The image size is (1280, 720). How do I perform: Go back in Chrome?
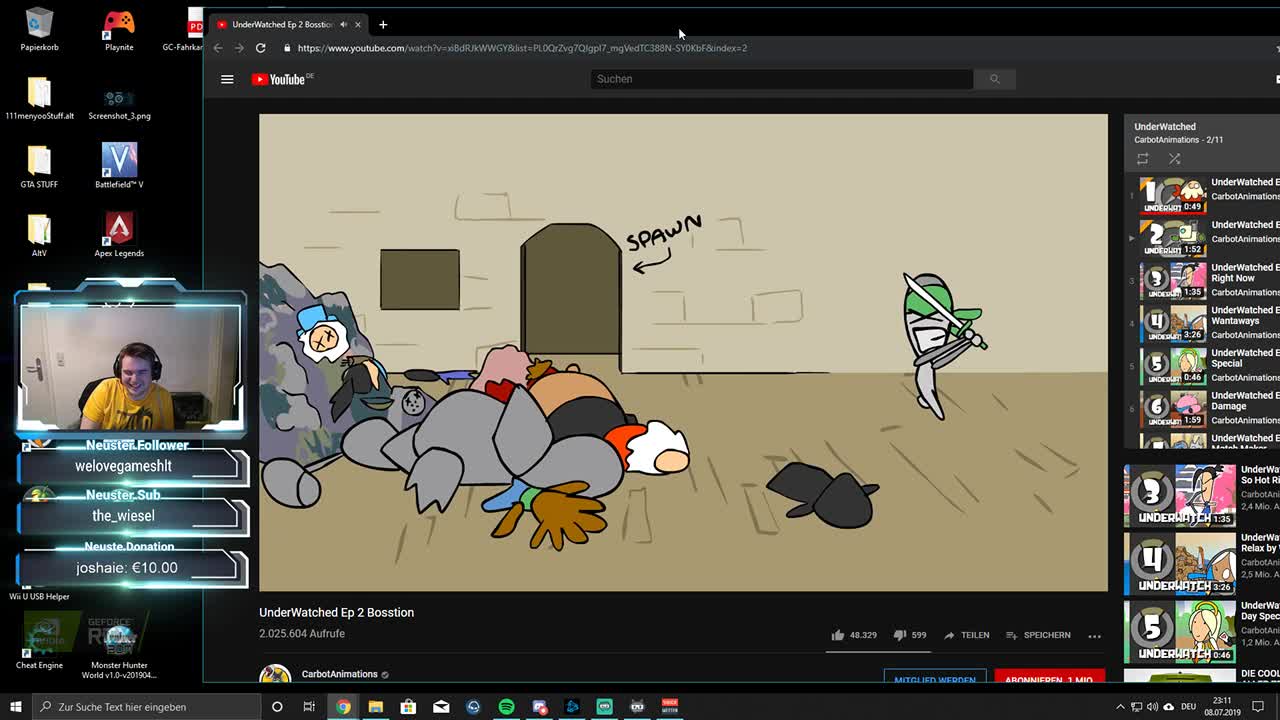[x=218, y=48]
